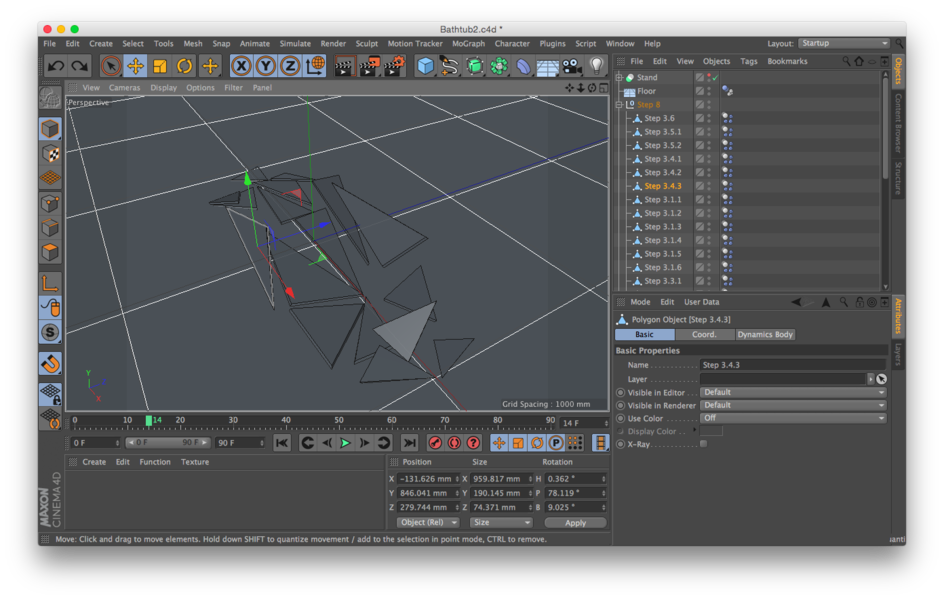Click the Redo arrow in the top toolbar
944x600 pixels.
[80, 66]
